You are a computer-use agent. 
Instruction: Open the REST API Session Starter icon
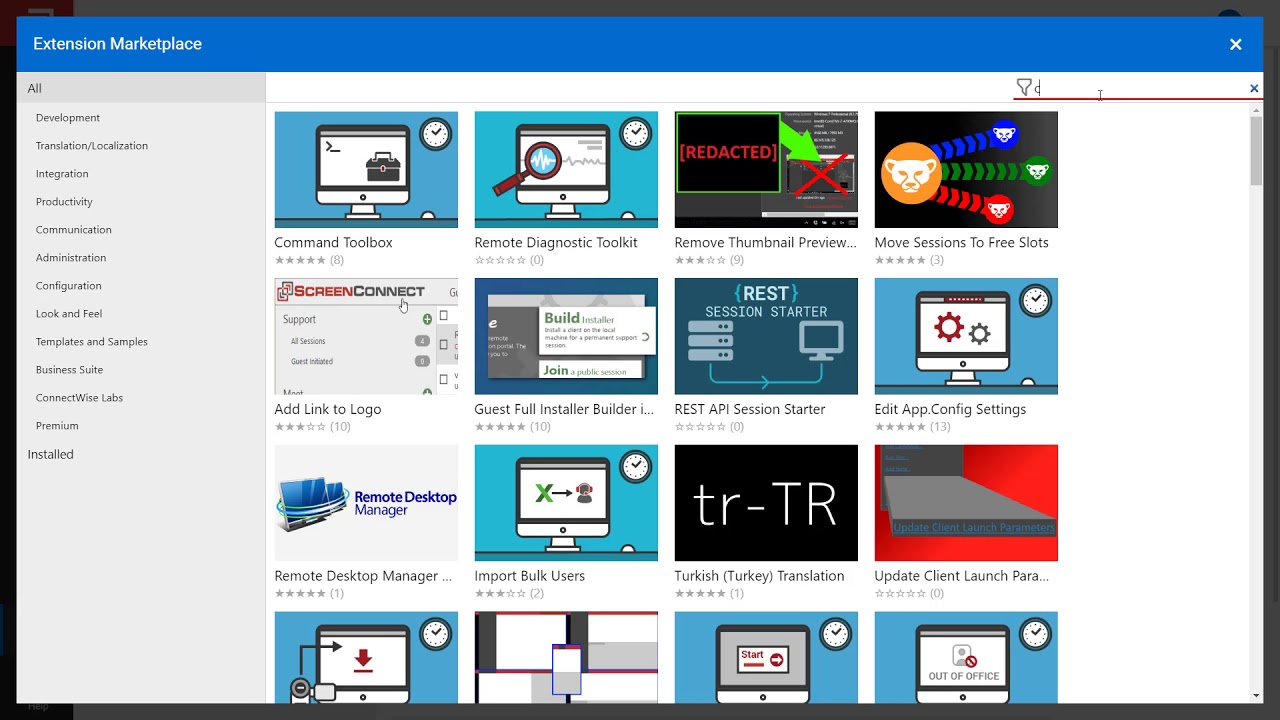[x=766, y=336]
